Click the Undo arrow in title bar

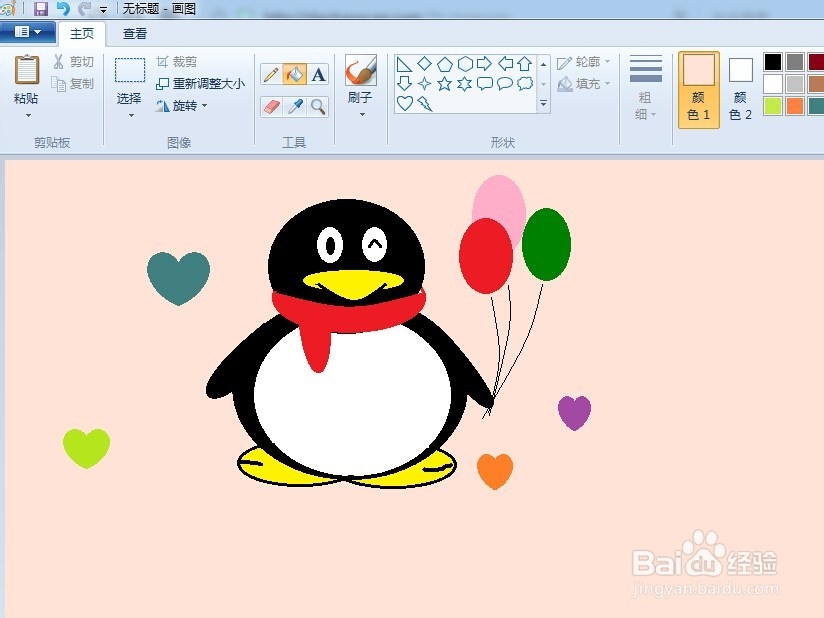pos(63,8)
